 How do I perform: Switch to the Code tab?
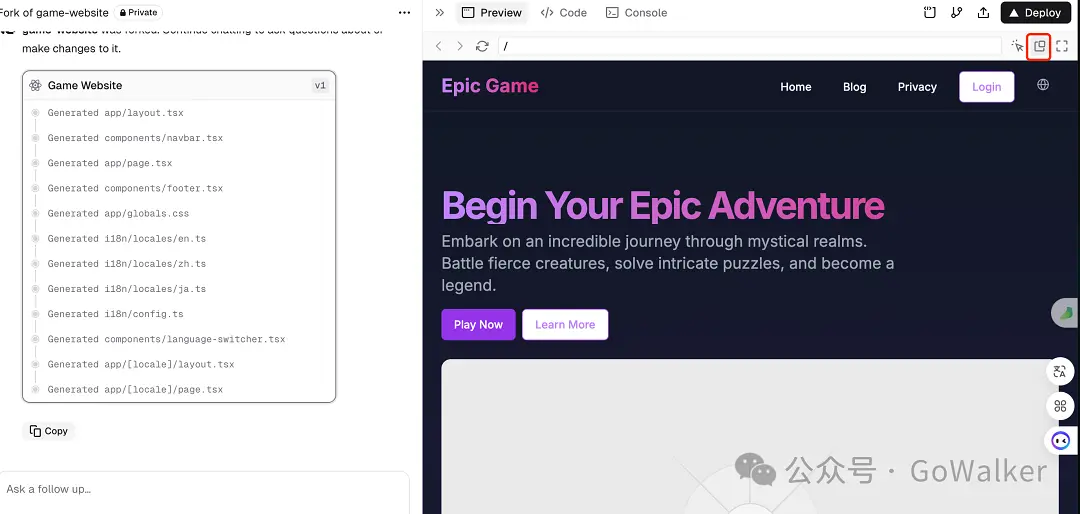click(564, 13)
